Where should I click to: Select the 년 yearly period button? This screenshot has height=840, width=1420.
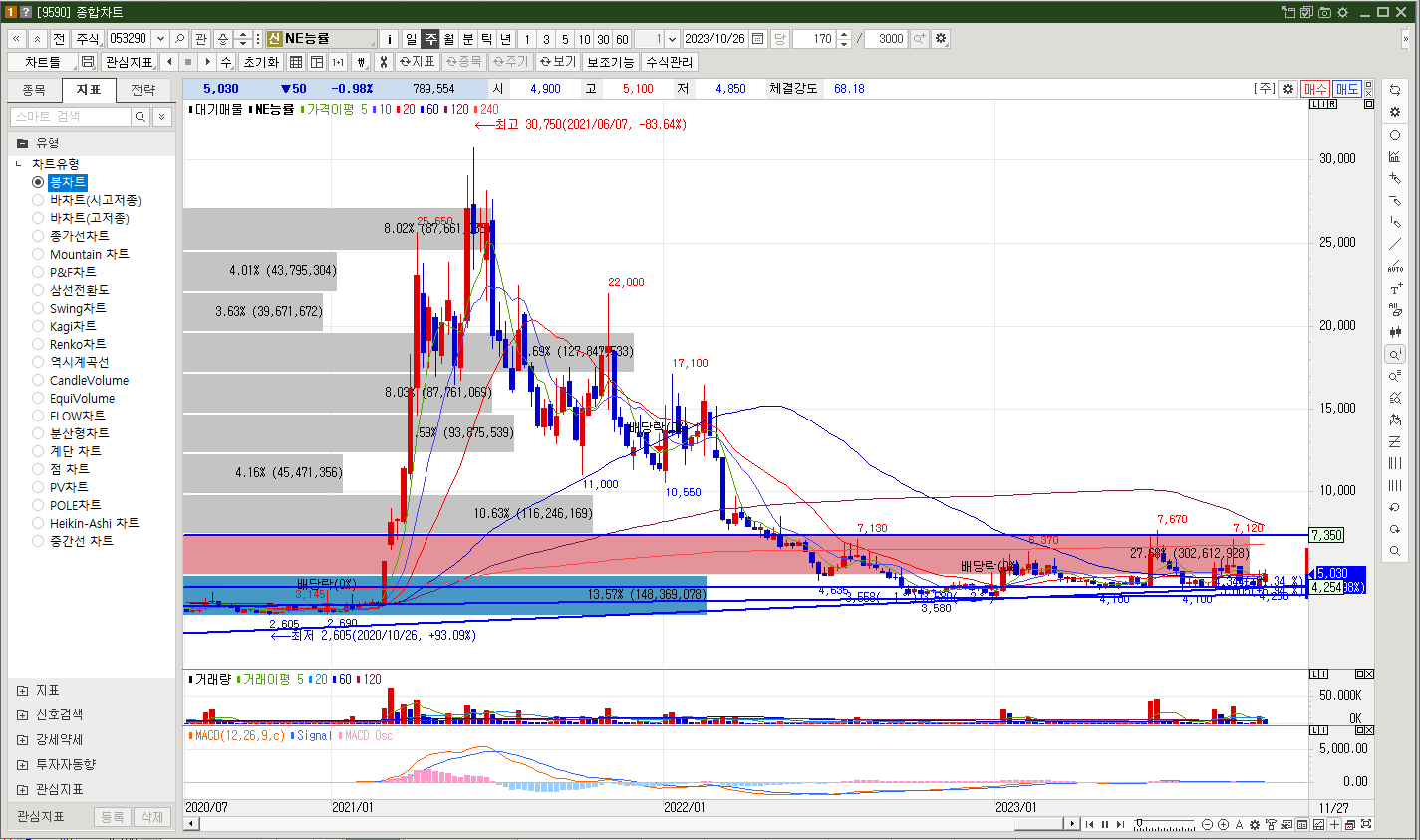505,39
